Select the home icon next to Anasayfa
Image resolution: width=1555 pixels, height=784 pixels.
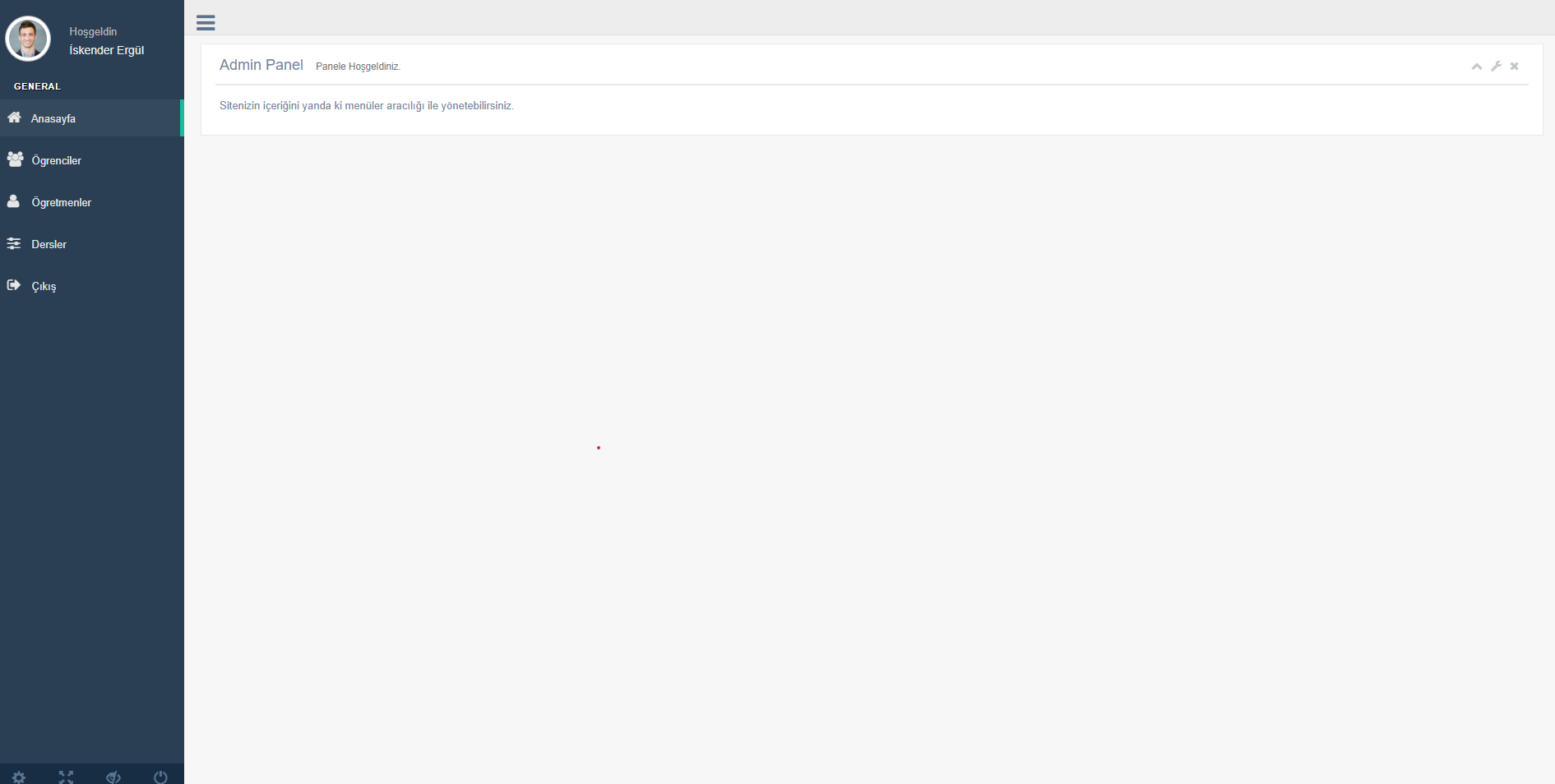point(14,118)
